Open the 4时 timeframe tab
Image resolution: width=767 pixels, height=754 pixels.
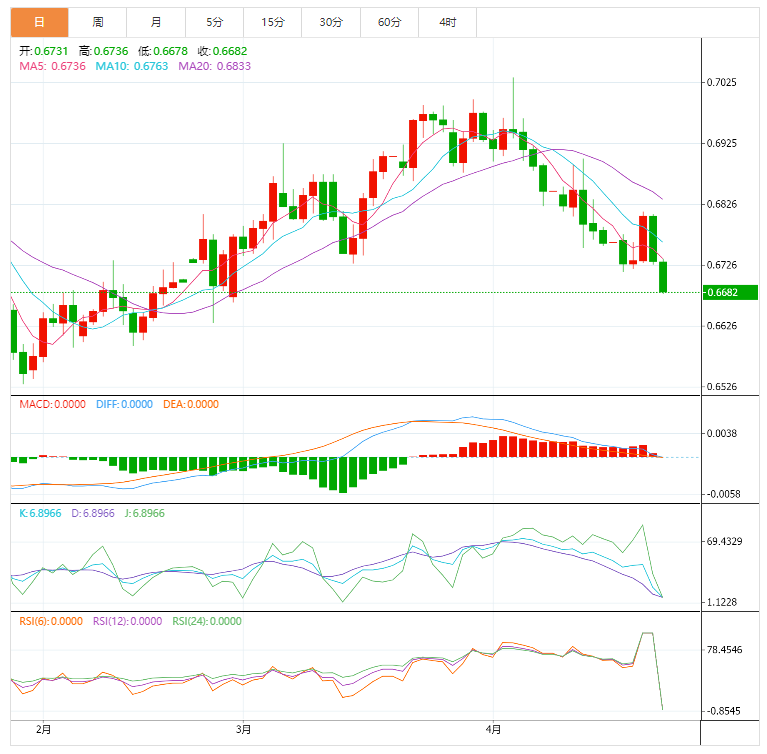pos(448,22)
